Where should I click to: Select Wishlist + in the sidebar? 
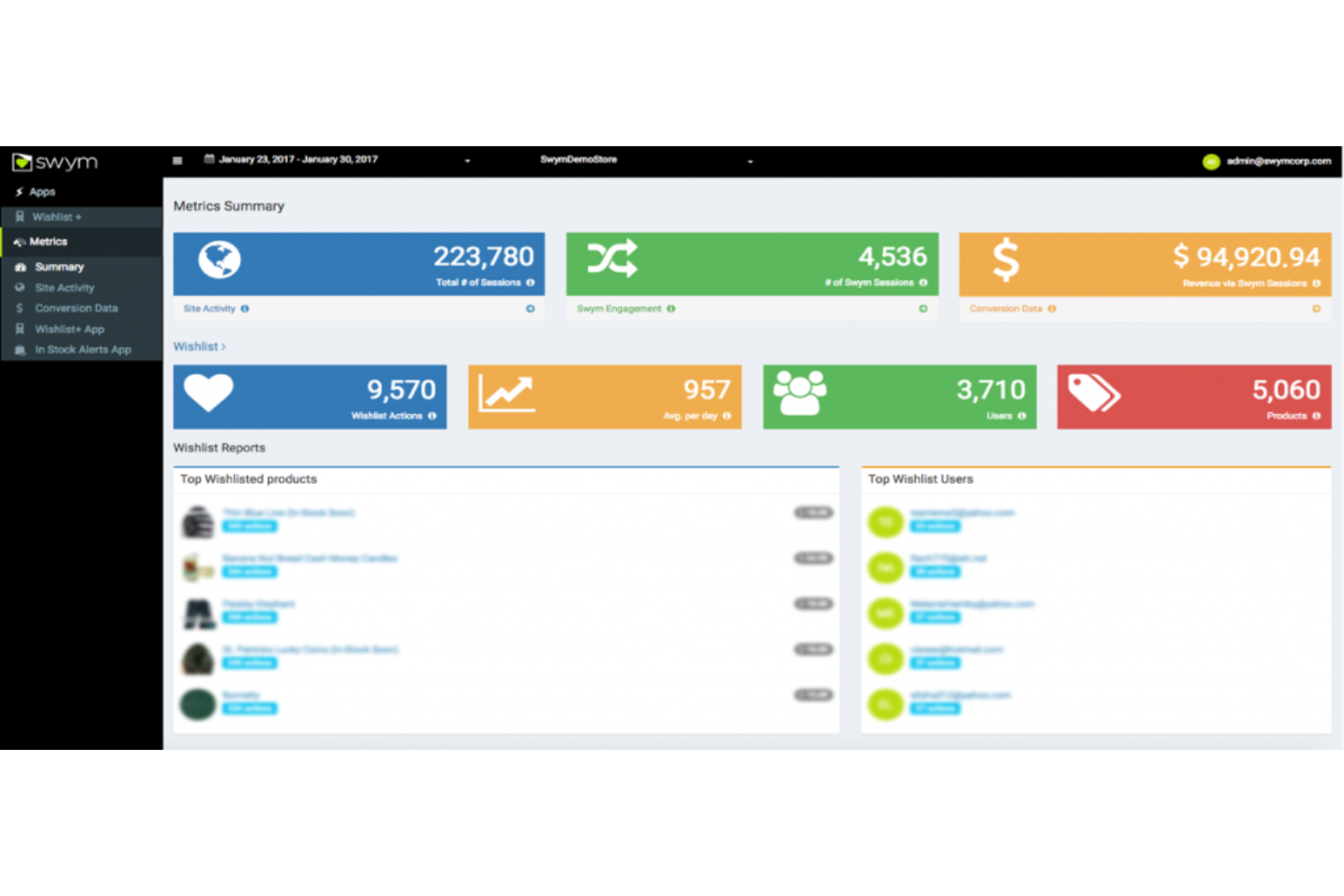click(56, 217)
